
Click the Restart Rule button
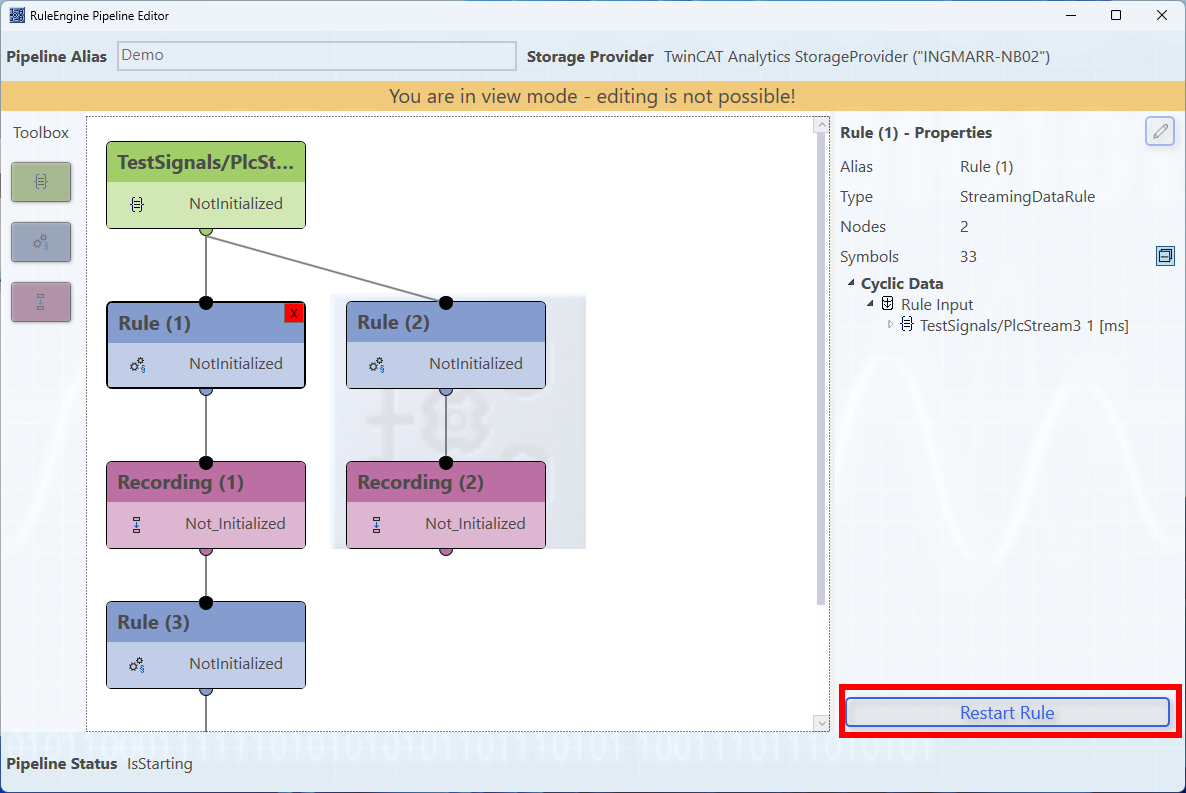1007,713
